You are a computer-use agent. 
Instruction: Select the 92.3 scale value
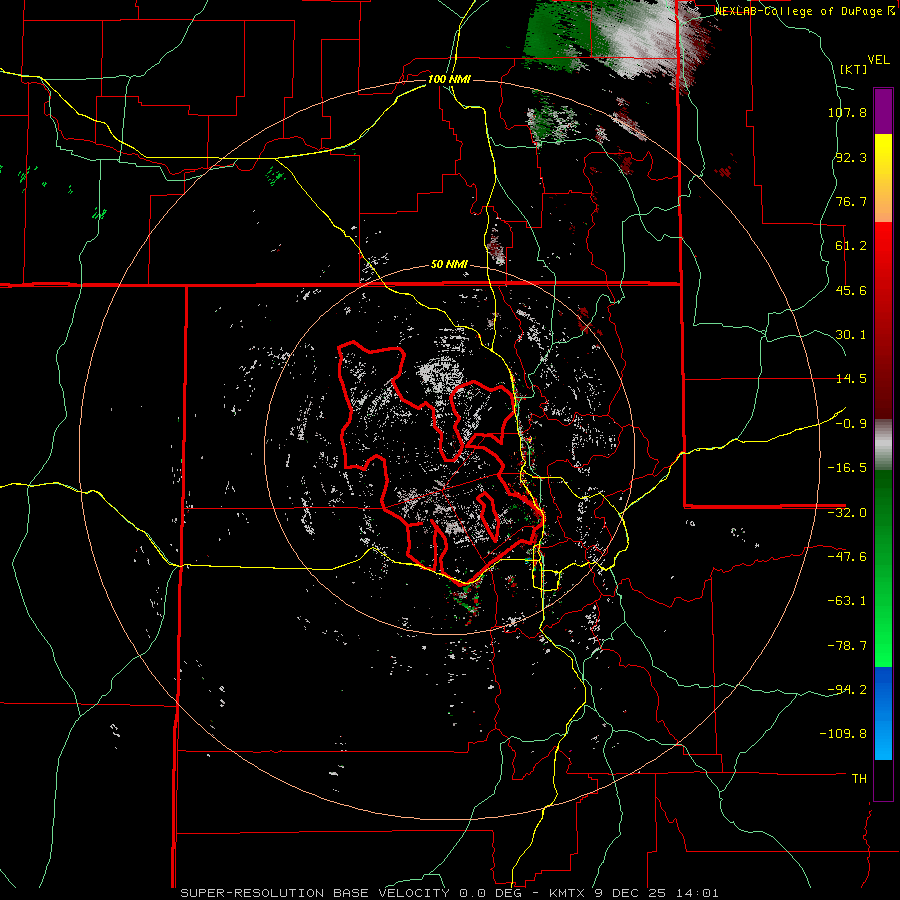[x=851, y=157]
